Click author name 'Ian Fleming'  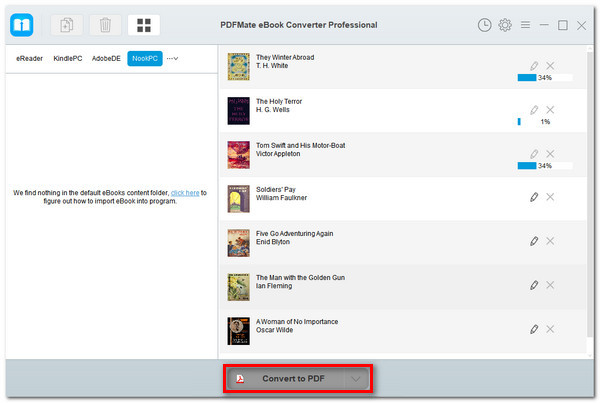pos(274,286)
